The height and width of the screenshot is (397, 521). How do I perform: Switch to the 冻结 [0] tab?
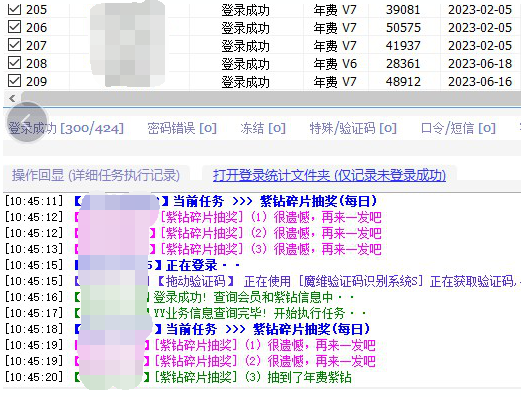[263, 128]
